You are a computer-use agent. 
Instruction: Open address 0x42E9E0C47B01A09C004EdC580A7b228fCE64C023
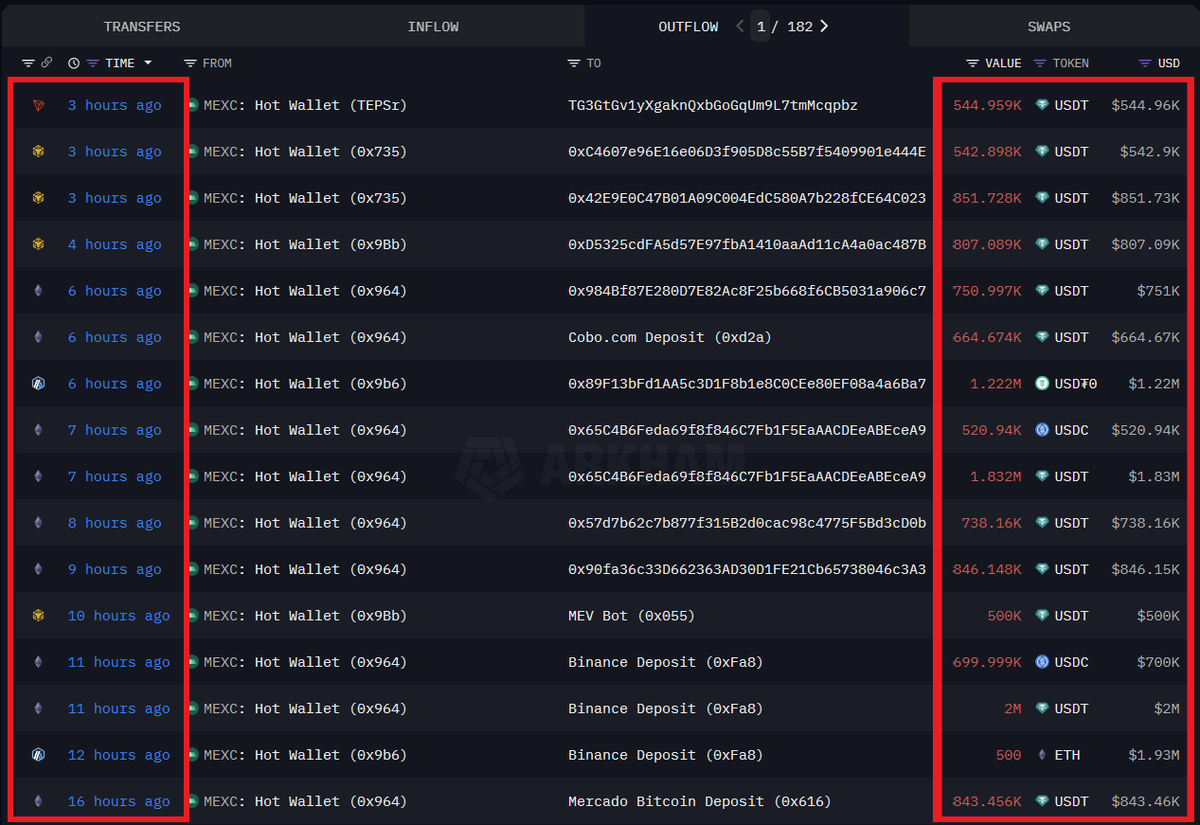point(747,198)
